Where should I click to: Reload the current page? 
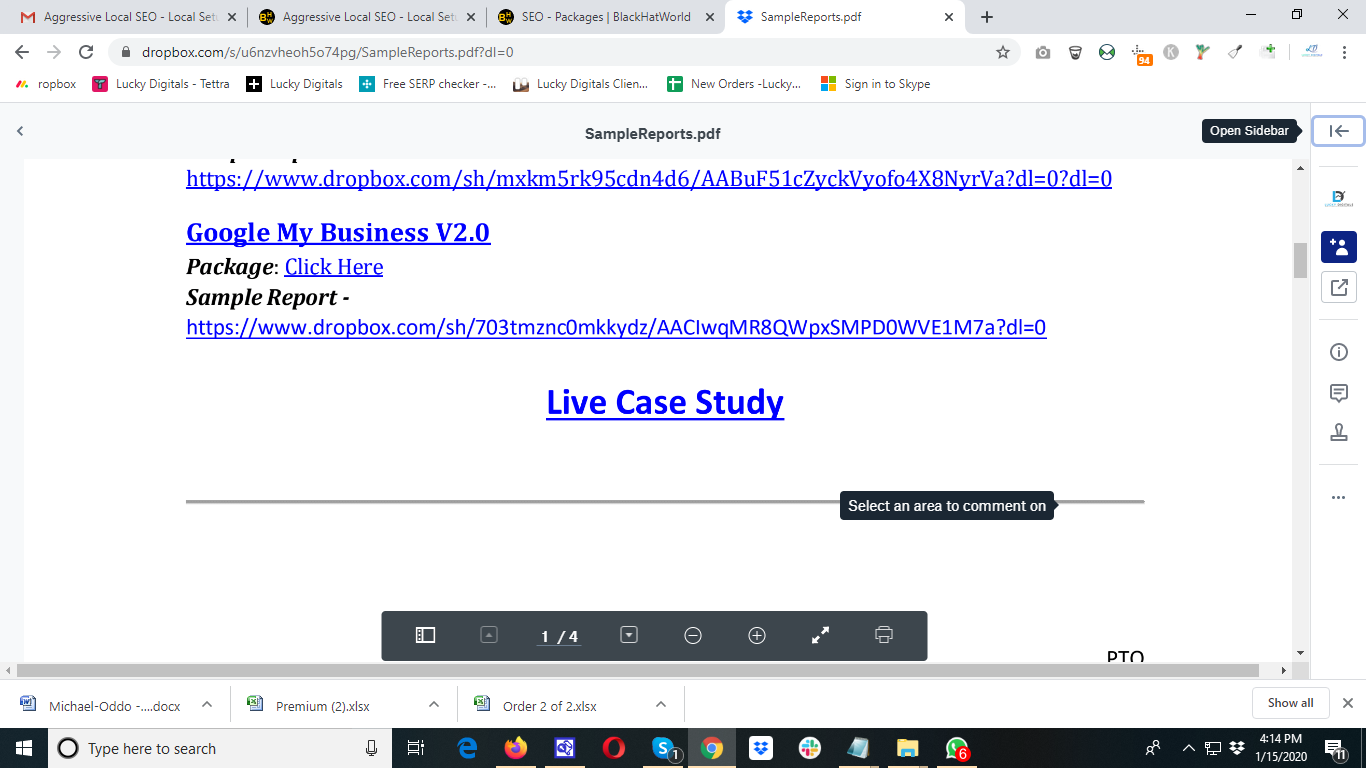[86, 52]
